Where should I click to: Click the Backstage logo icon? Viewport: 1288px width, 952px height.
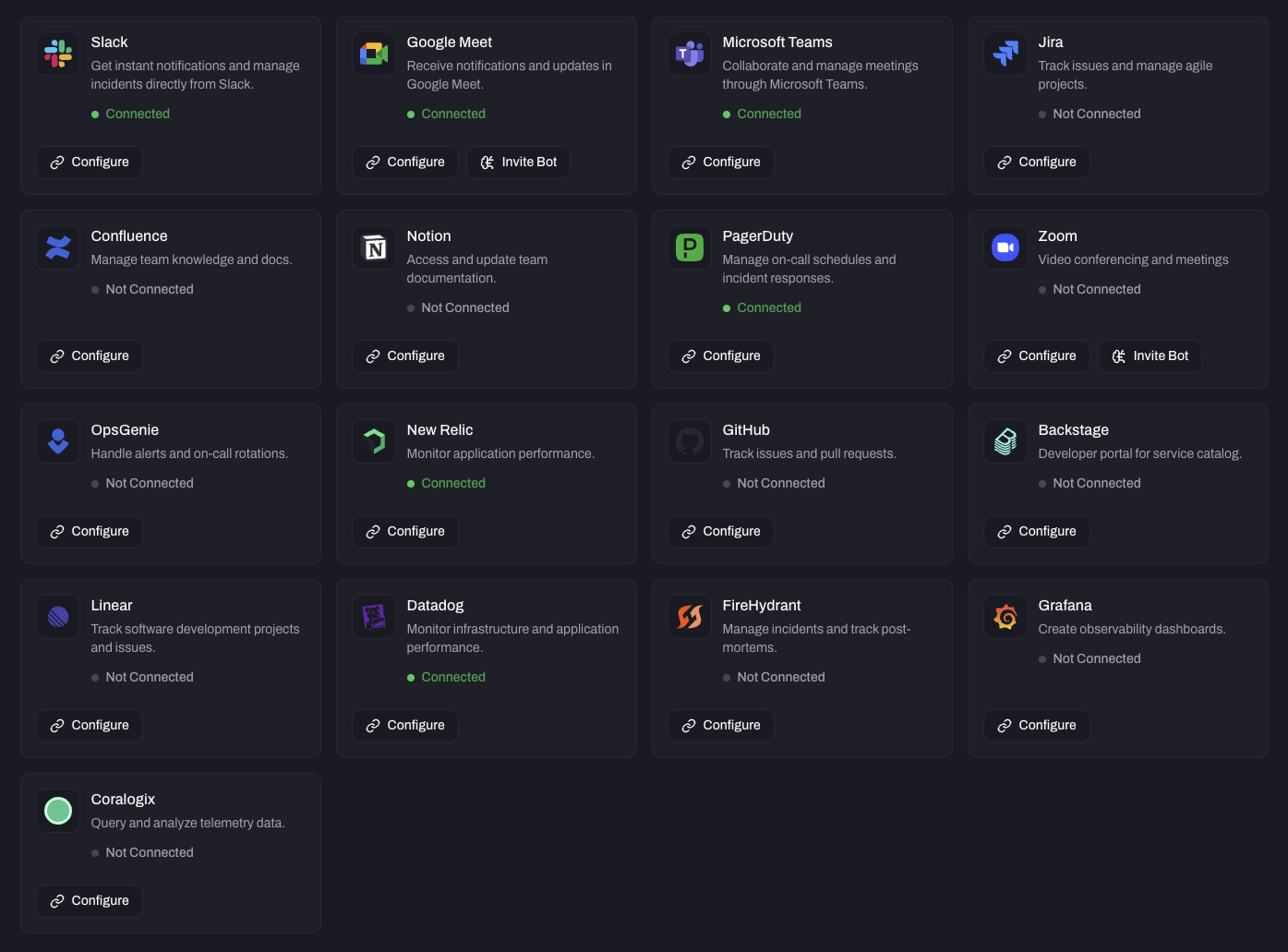pos(1005,441)
